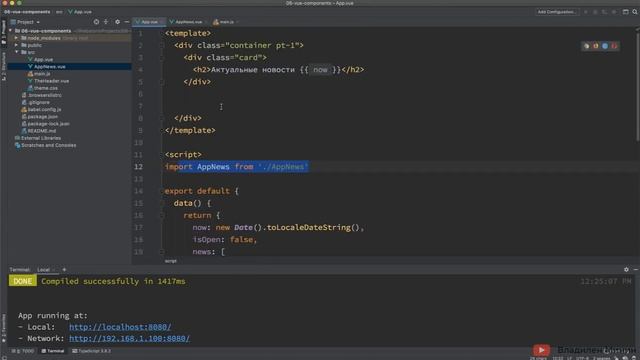Open Project panel settings gear
The height and width of the screenshot is (360, 640).
tap(118, 22)
